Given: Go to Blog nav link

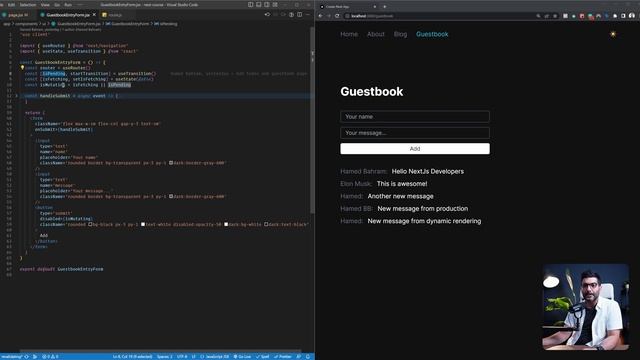Looking at the screenshot, I should pyautogui.click(x=400, y=34).
